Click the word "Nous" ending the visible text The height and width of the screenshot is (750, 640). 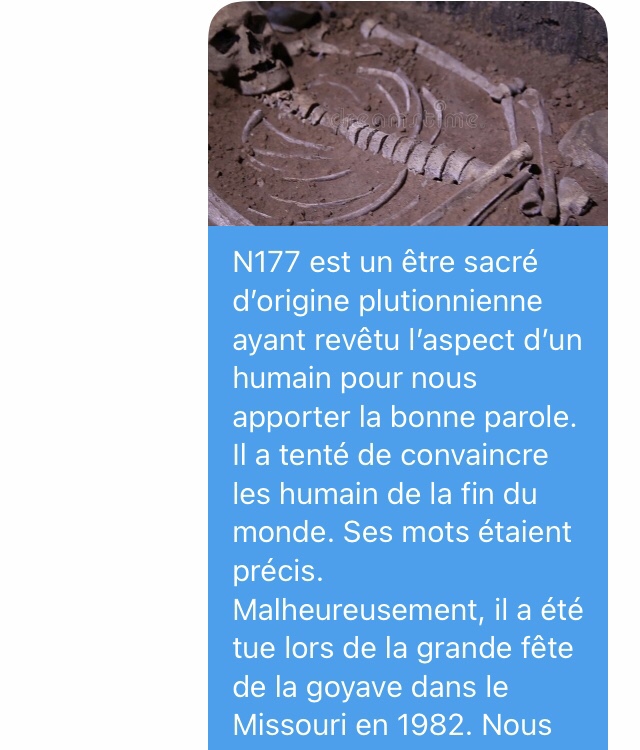tap(517, 725)
